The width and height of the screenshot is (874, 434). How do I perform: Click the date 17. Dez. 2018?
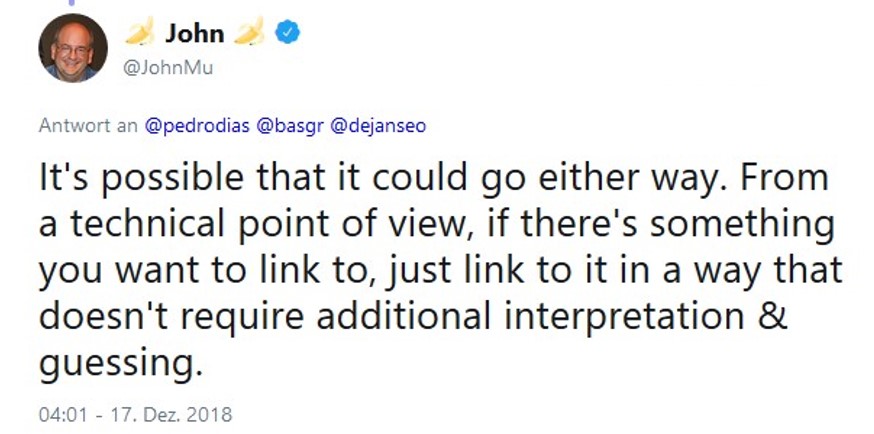click(171, 415)
